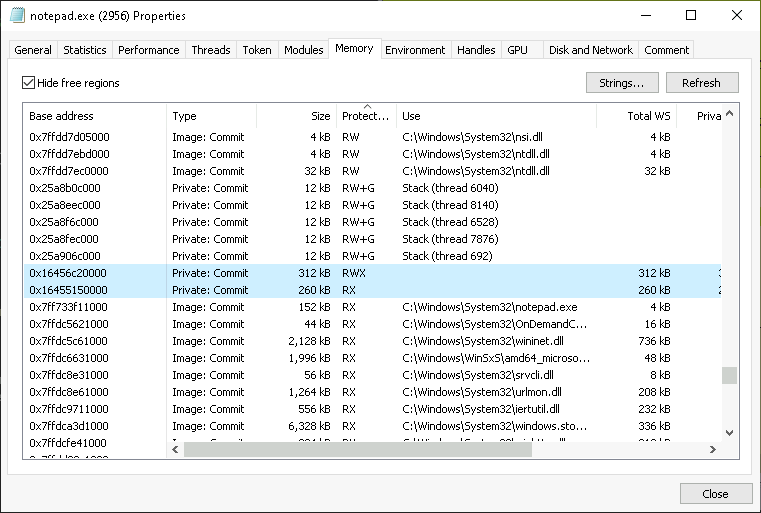
Task: Open the Handles tab
Action: [x=475, y=50]
